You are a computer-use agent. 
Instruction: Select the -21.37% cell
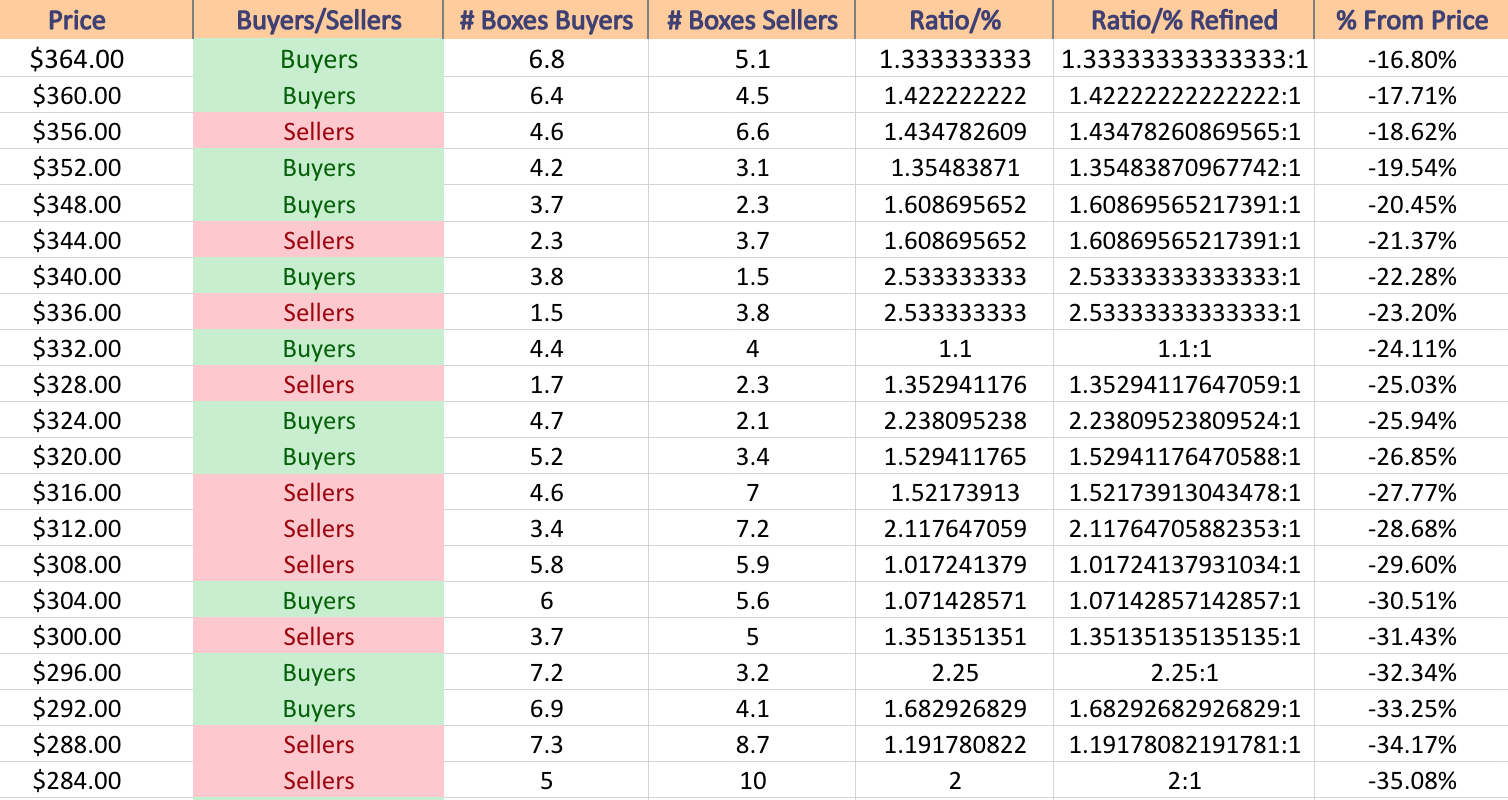click(1412, 240)
